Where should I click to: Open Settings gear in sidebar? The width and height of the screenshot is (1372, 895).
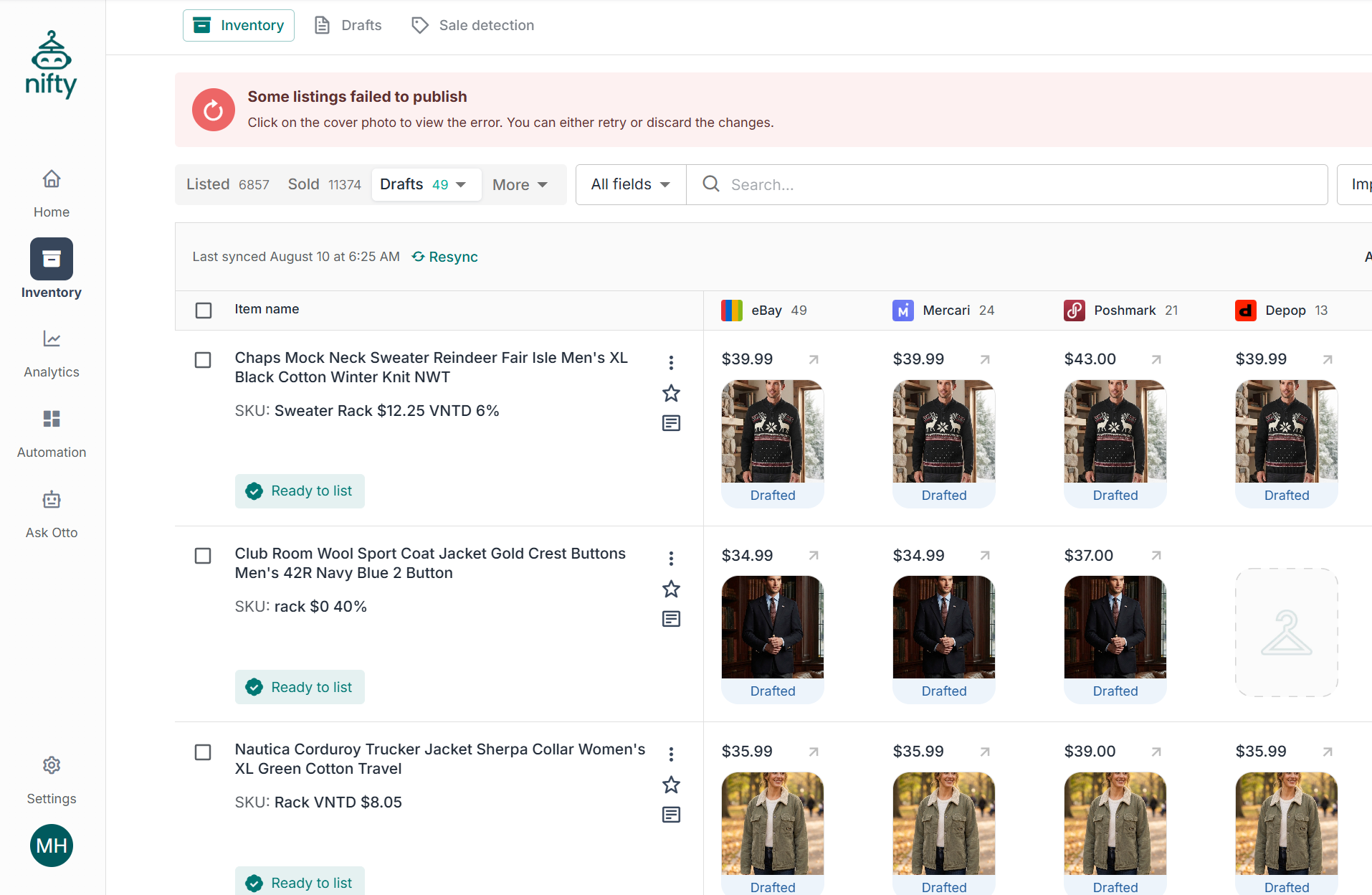tap(52, 780)
